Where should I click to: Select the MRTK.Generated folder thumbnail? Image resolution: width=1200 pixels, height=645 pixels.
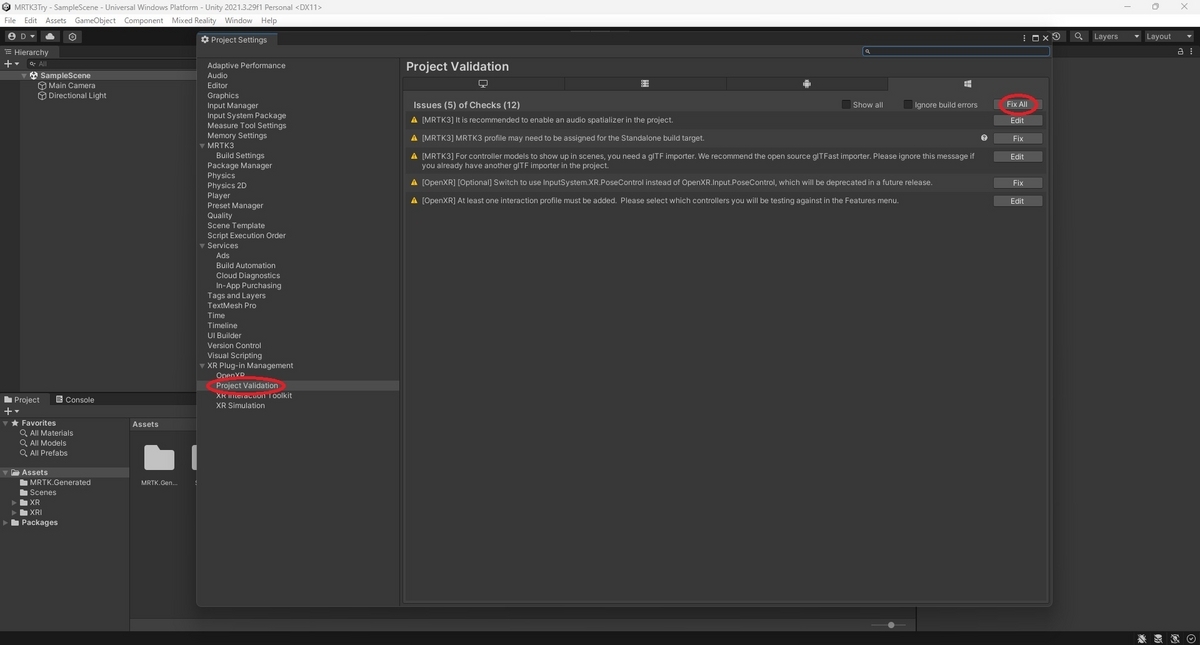tap(159, 458)
